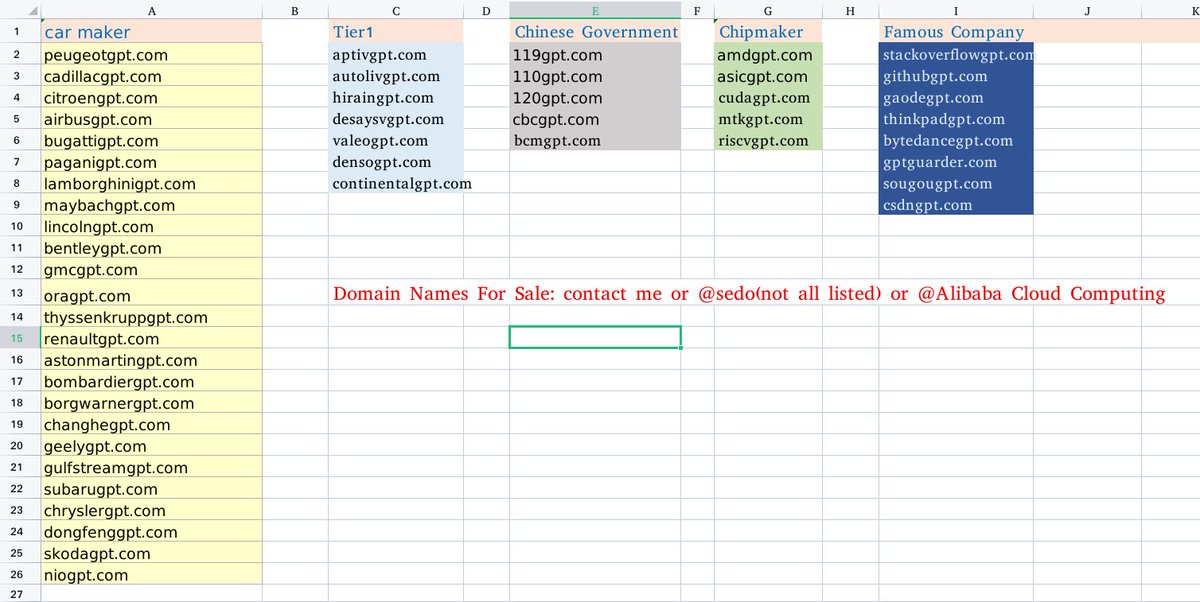1200x602 pixels.
Task: Select cell chryslergpt.com
Action: [x=151, y=511]
